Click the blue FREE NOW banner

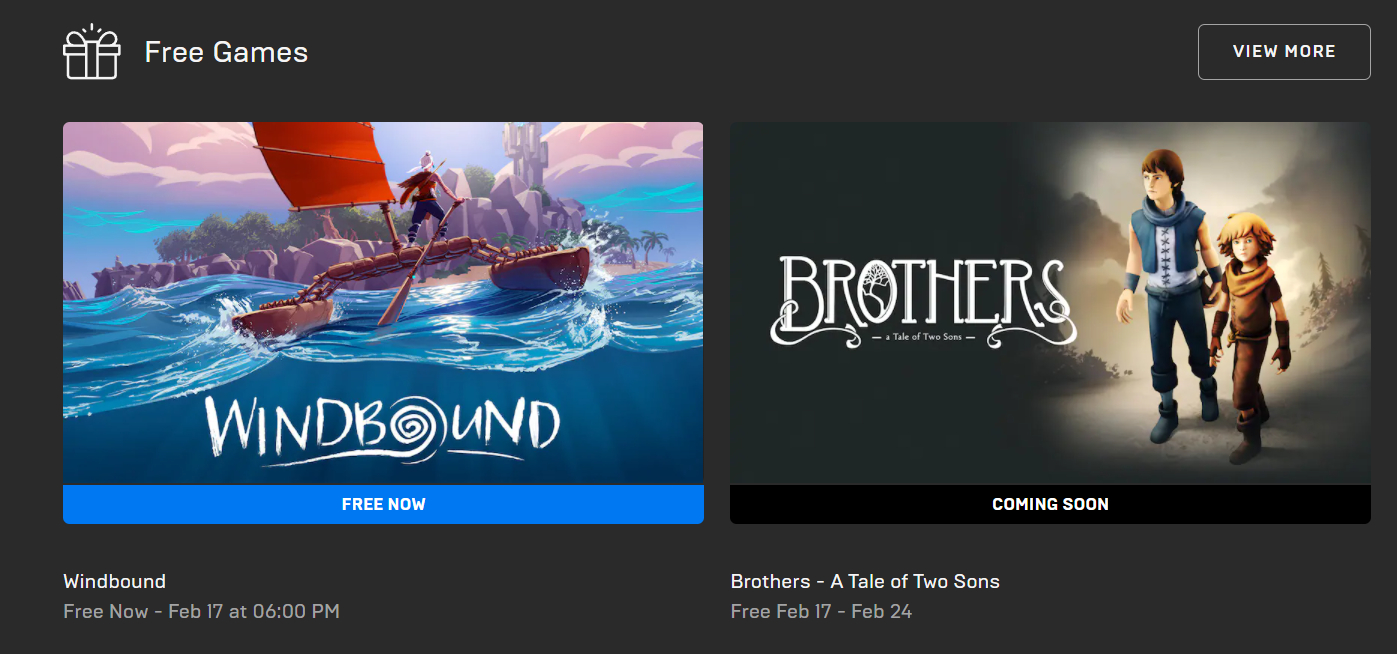click(383, 504)
